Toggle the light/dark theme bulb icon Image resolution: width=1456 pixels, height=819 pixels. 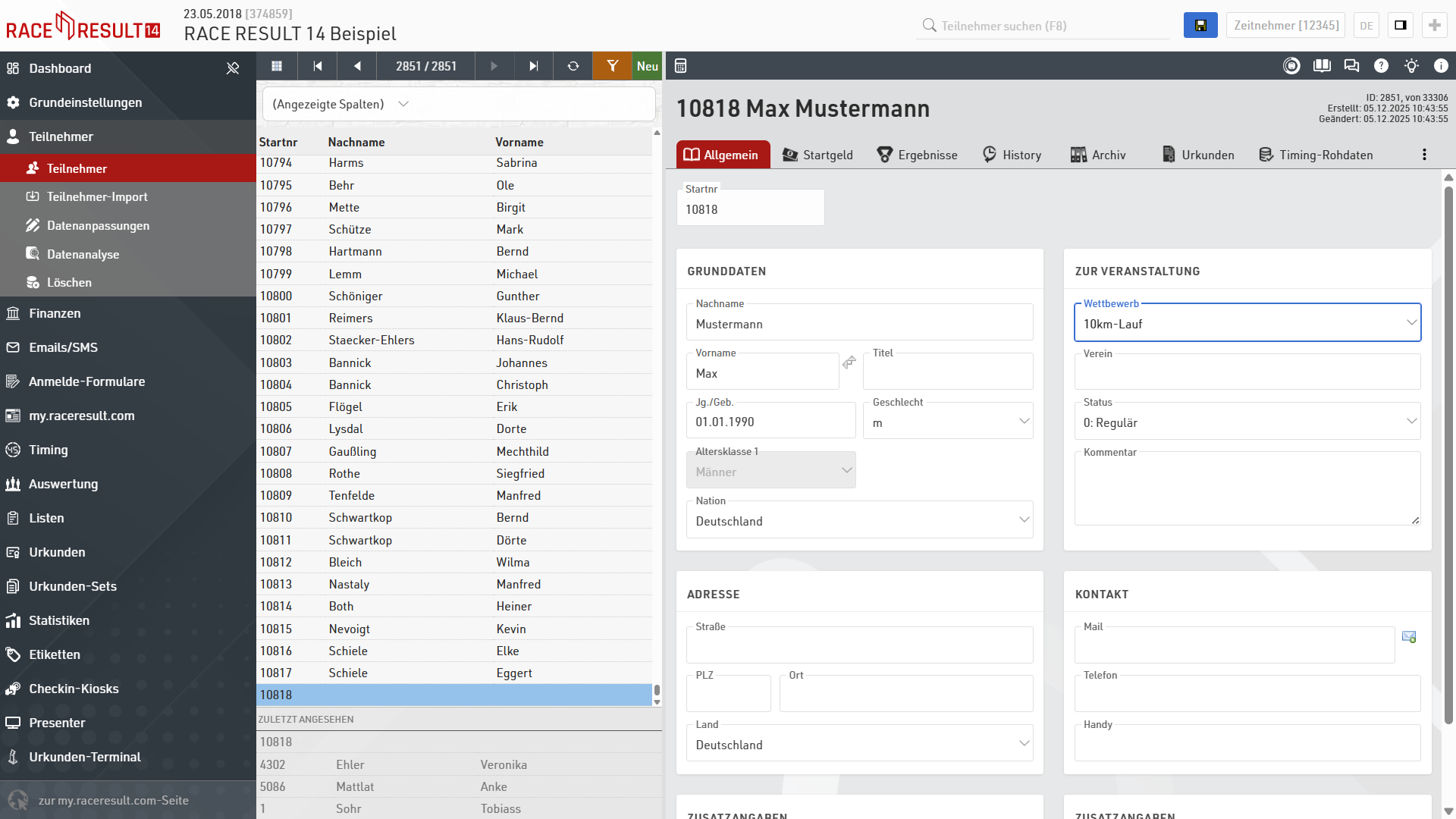(x=1411, y=66)
